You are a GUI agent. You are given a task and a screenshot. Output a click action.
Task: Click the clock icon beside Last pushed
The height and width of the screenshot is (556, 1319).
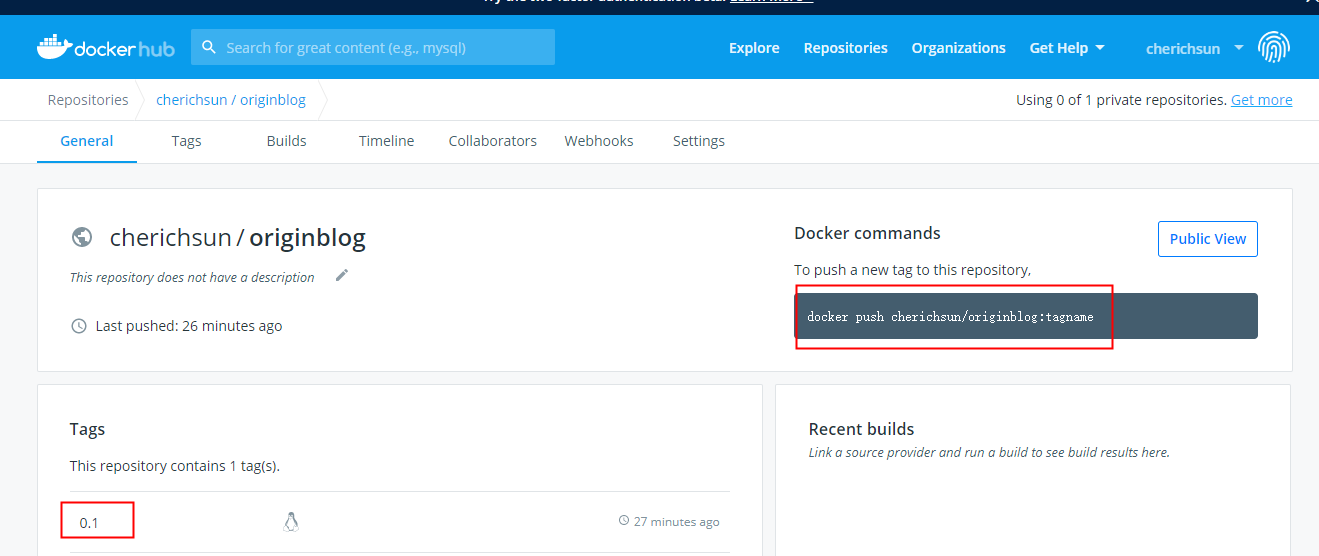[x=79, y=326]
